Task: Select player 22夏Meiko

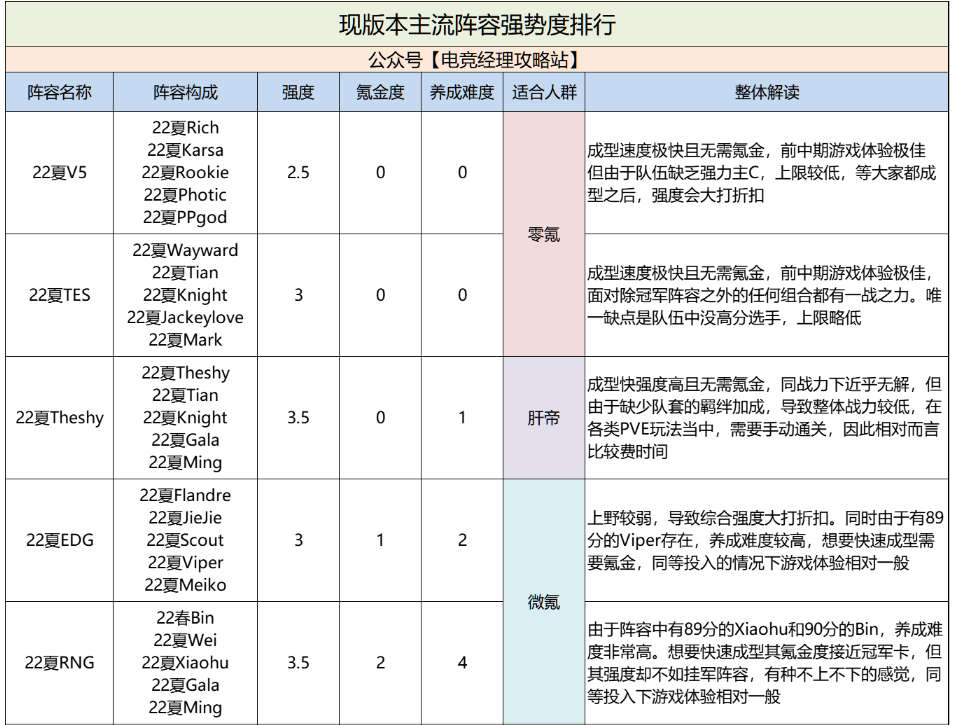Action: coord(185,585)
